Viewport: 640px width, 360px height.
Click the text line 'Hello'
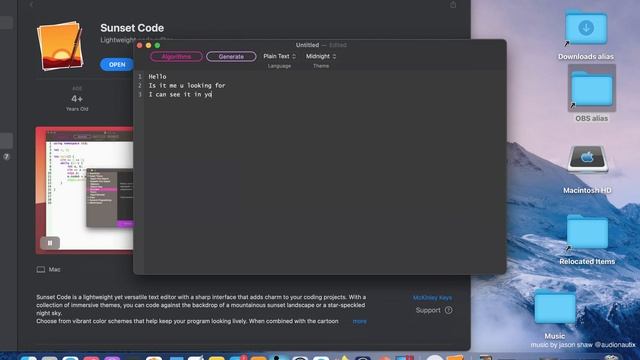(158, 76)
